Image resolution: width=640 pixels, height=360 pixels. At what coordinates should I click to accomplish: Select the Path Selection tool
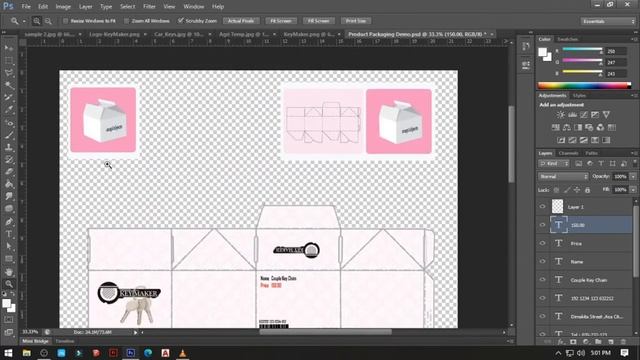click(x=9, y=246)
